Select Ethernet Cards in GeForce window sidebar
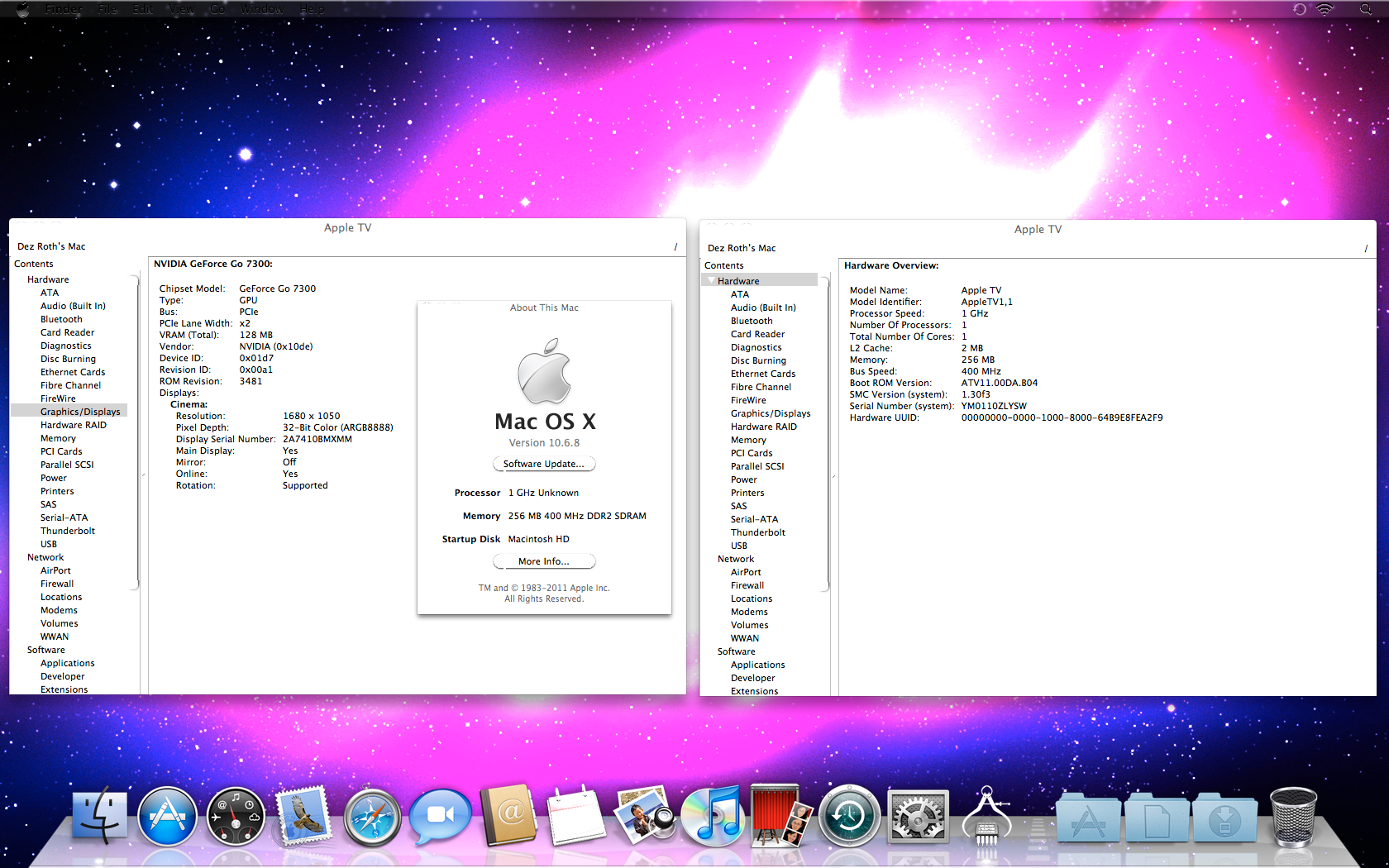Image resolution: width=1389 pixels, height=868 pixels. click(x=73, y=372)
